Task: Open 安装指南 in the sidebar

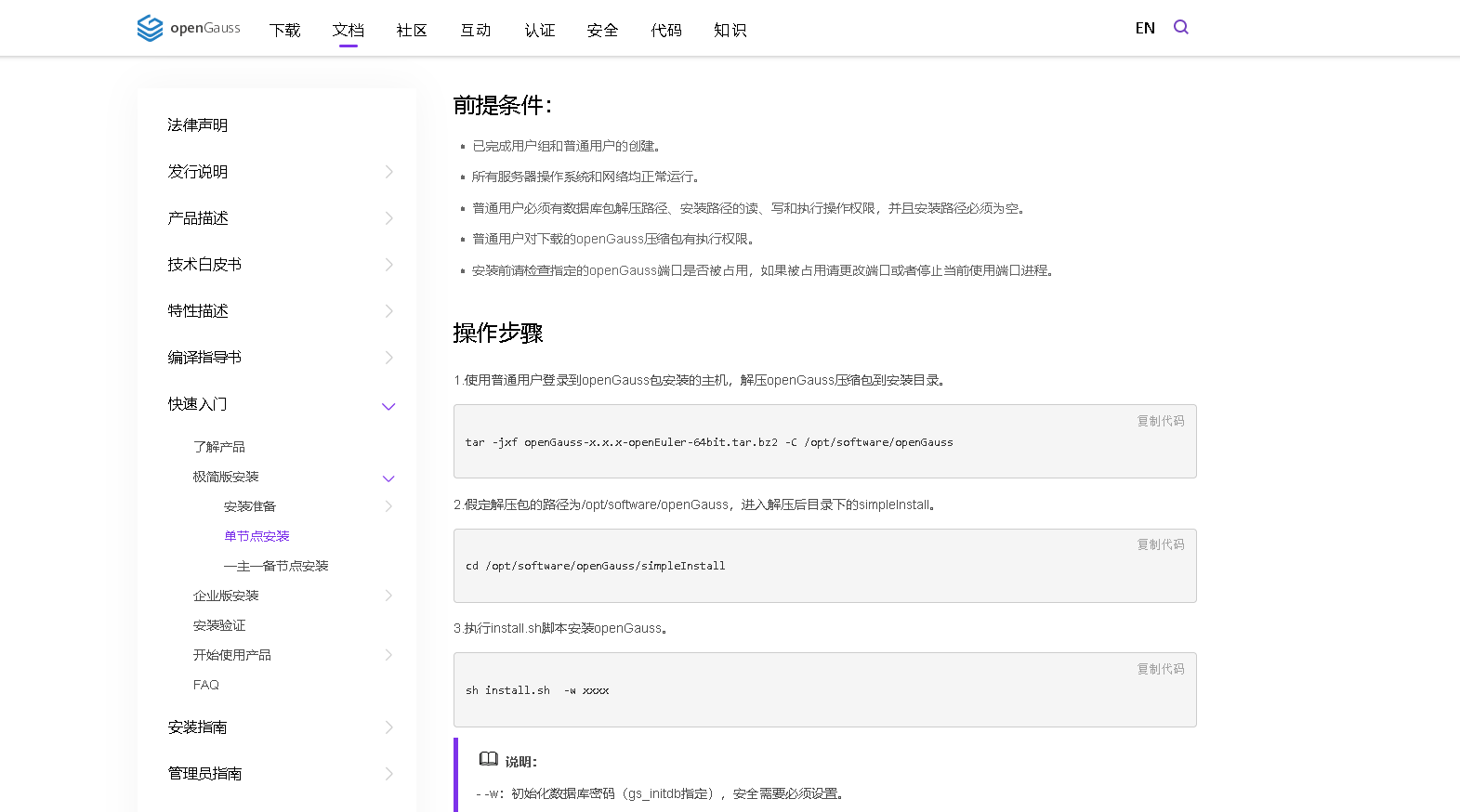Action: (x=198, y=727)
